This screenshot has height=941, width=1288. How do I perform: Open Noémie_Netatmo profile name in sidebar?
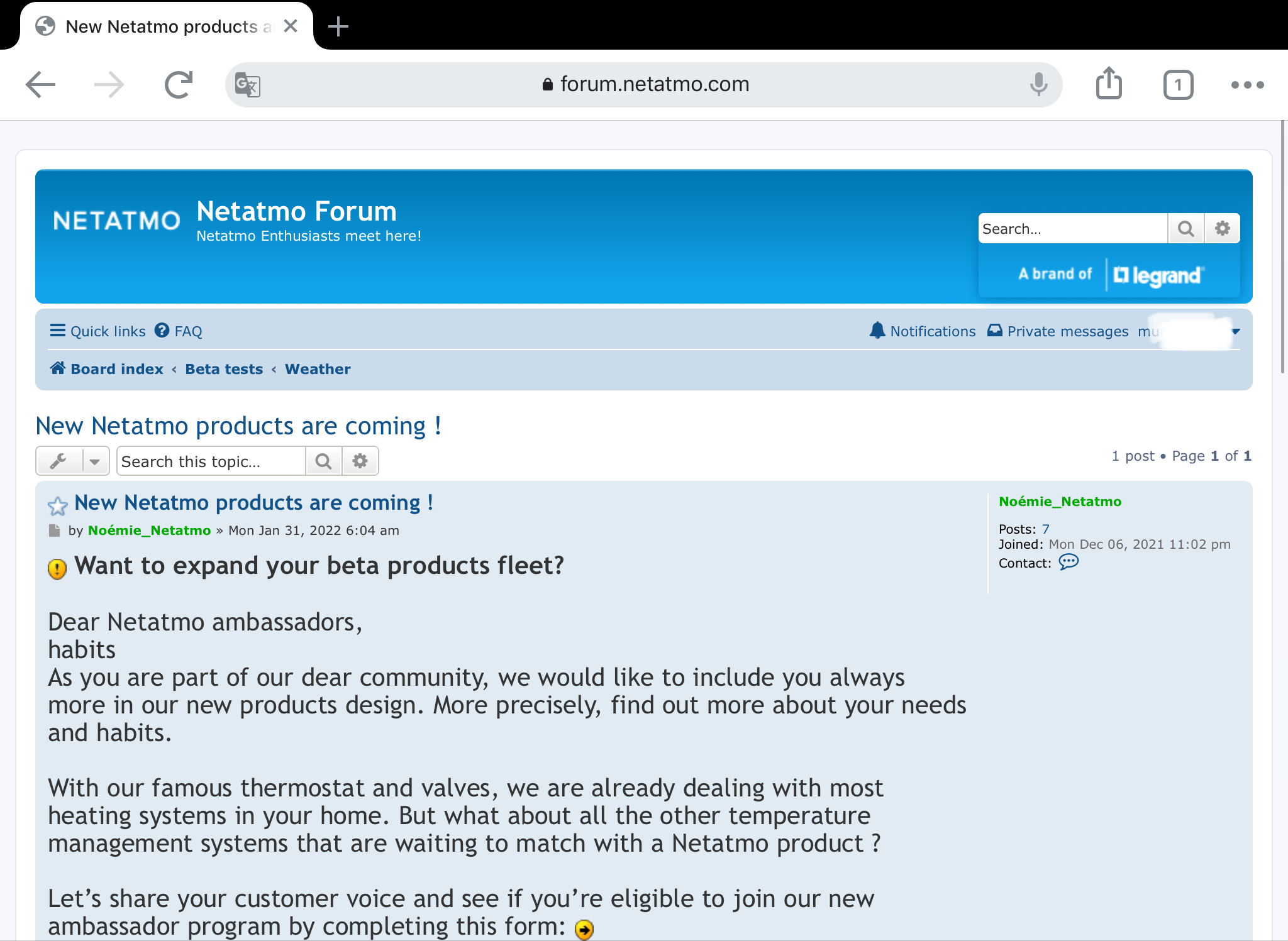pos(1060,502)
